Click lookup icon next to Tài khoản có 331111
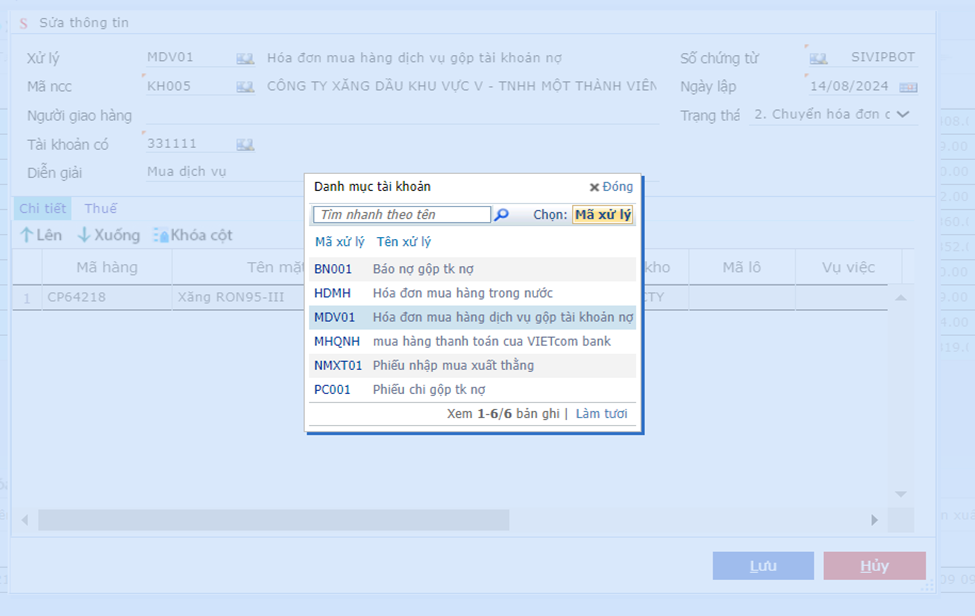Screen dimensions: 975x616 [245, 145]
